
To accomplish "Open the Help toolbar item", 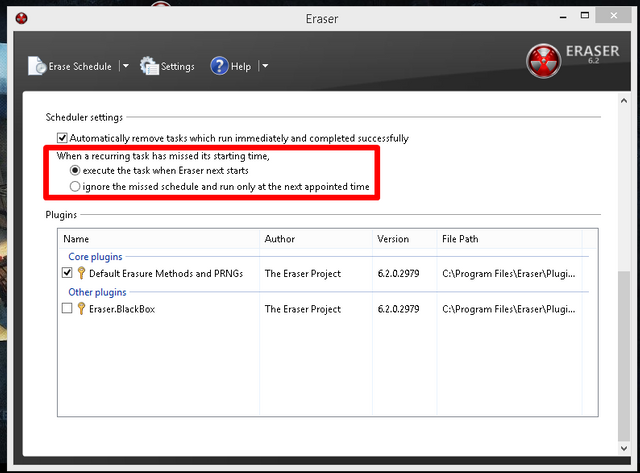I will 231,66.
